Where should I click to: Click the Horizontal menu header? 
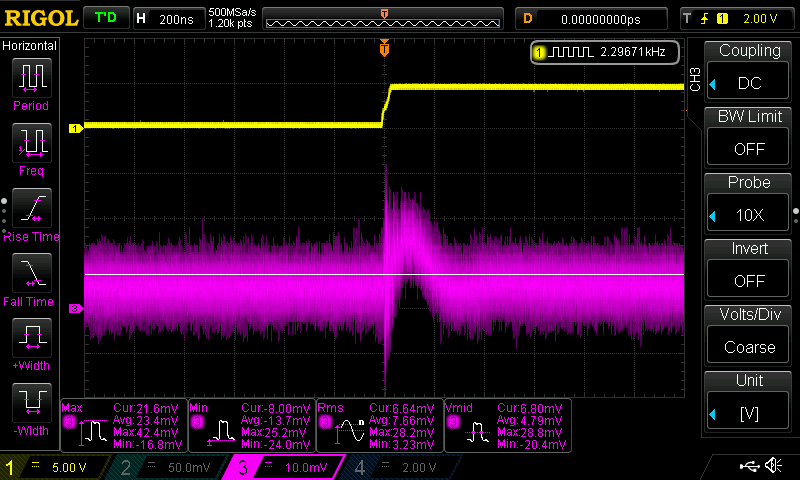[30, 46]
